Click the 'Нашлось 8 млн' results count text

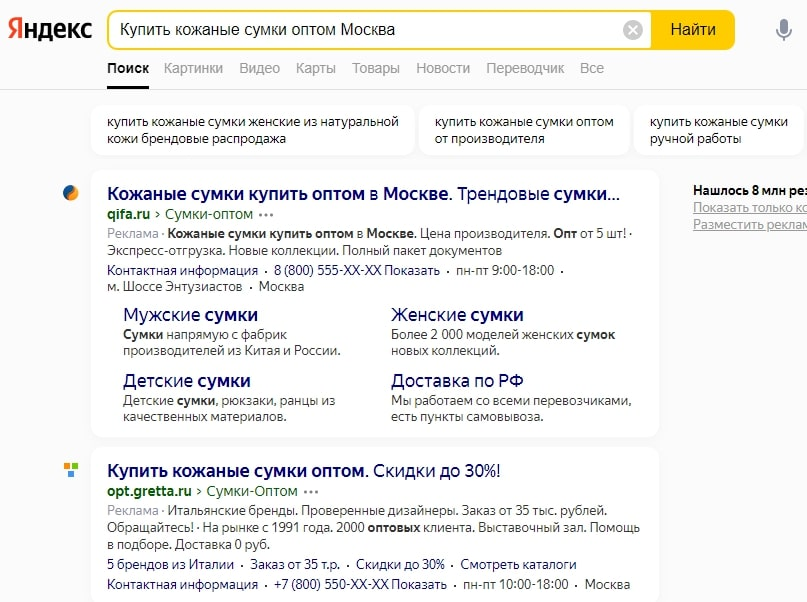coord(750,190)
